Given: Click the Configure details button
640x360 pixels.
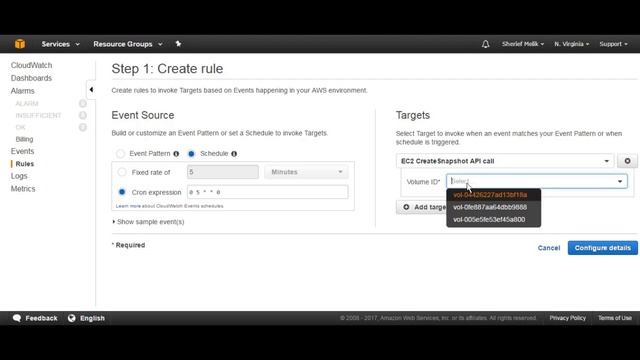Looking at the screenshot, I should pos(602,248).
